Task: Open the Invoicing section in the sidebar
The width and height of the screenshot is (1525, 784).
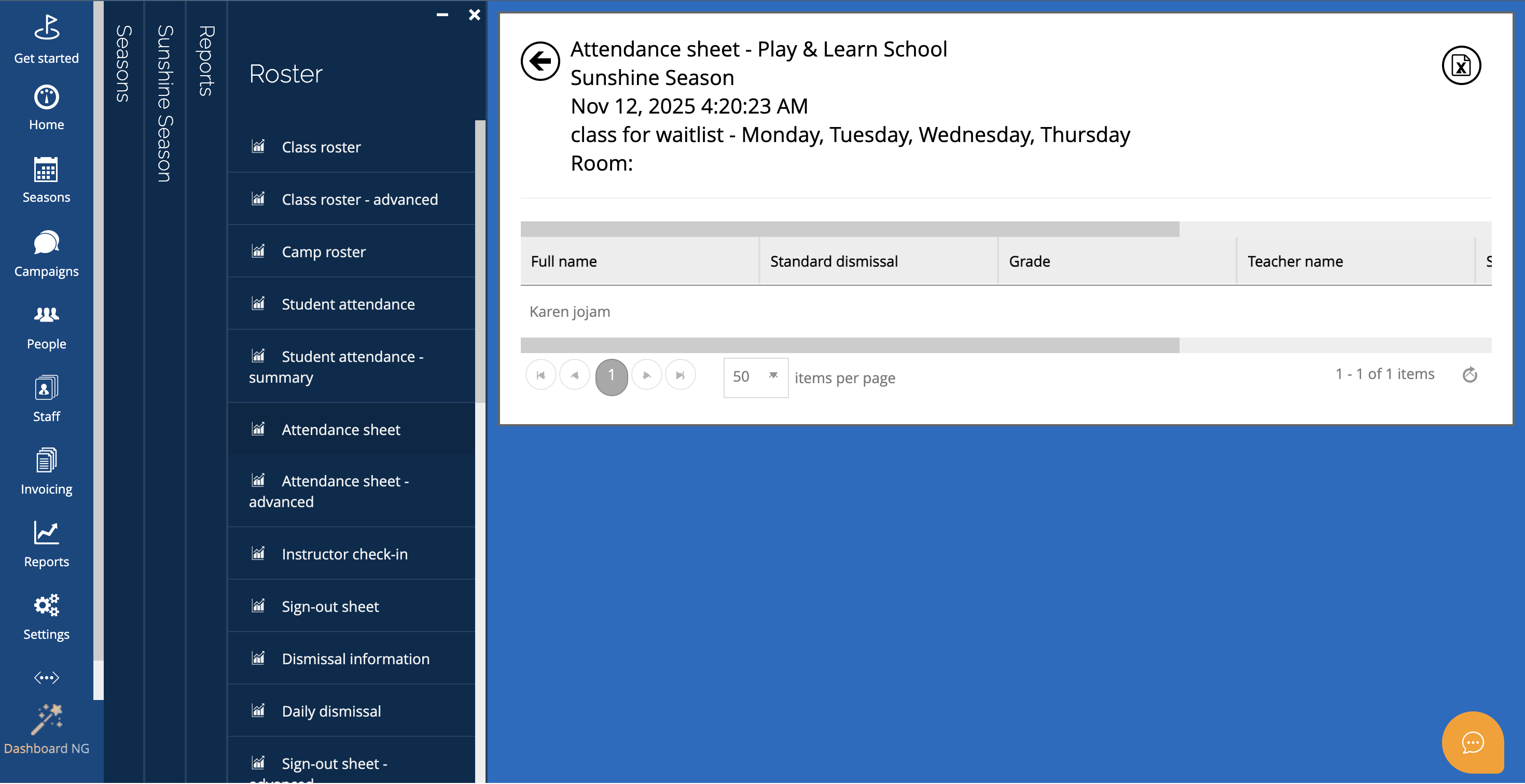Action: pos(46,471)
